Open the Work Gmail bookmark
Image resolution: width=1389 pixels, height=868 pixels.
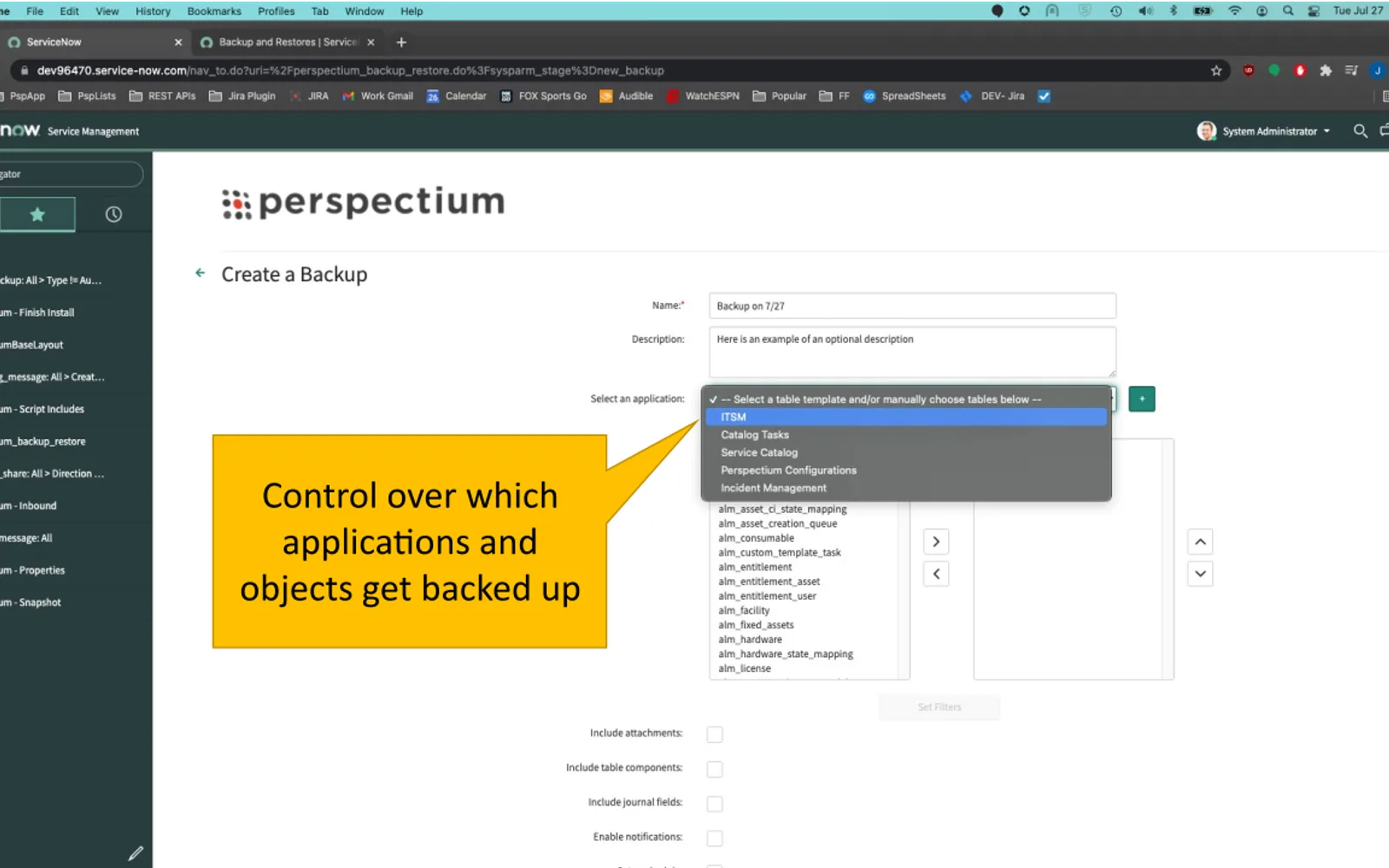378,96
